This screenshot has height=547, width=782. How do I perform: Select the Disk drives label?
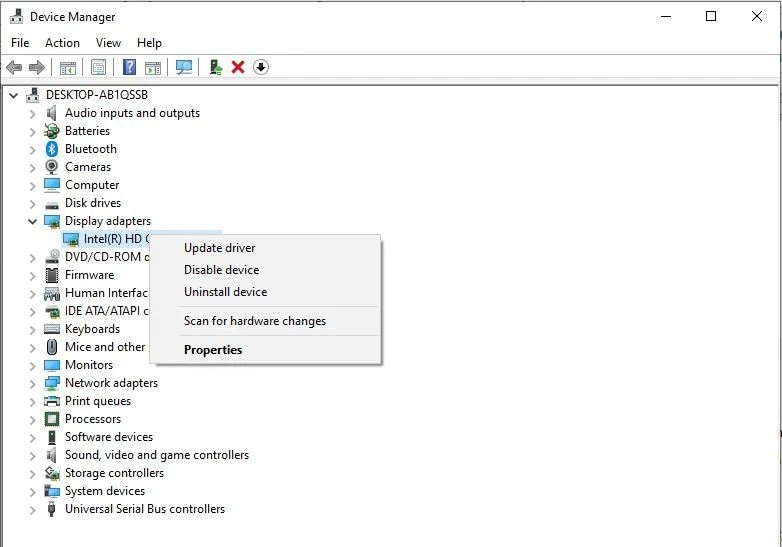(93, 203)
